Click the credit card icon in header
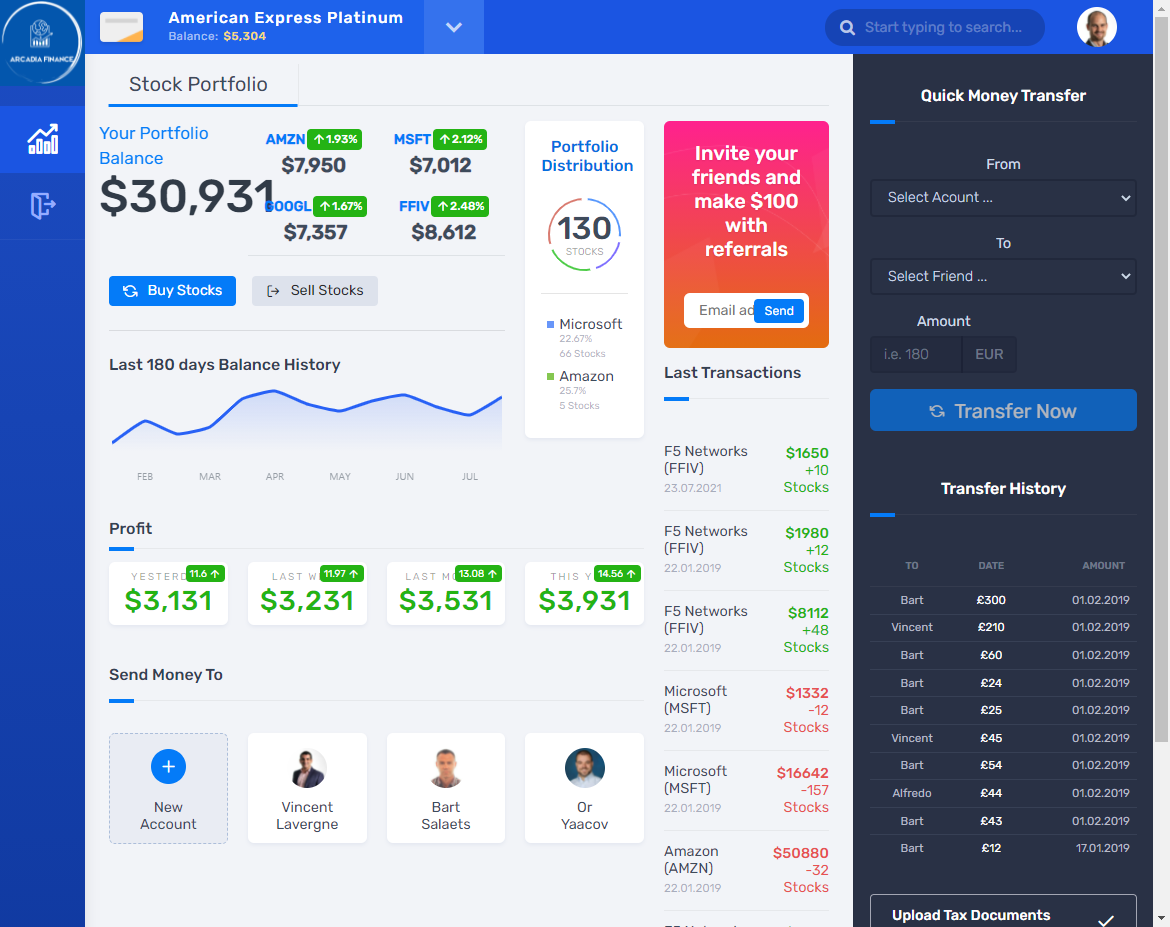Viewport: 1170px width, 927px height. [122, 27]
